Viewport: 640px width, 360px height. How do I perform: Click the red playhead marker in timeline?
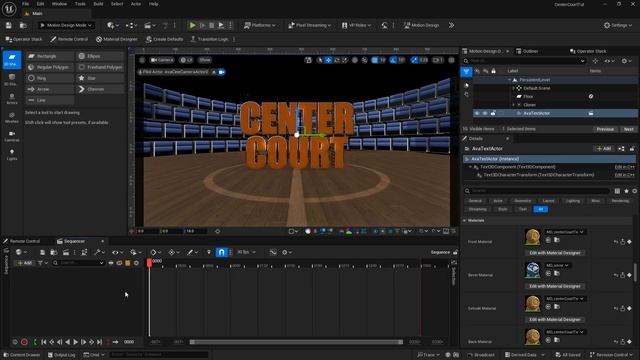point(149,262)
